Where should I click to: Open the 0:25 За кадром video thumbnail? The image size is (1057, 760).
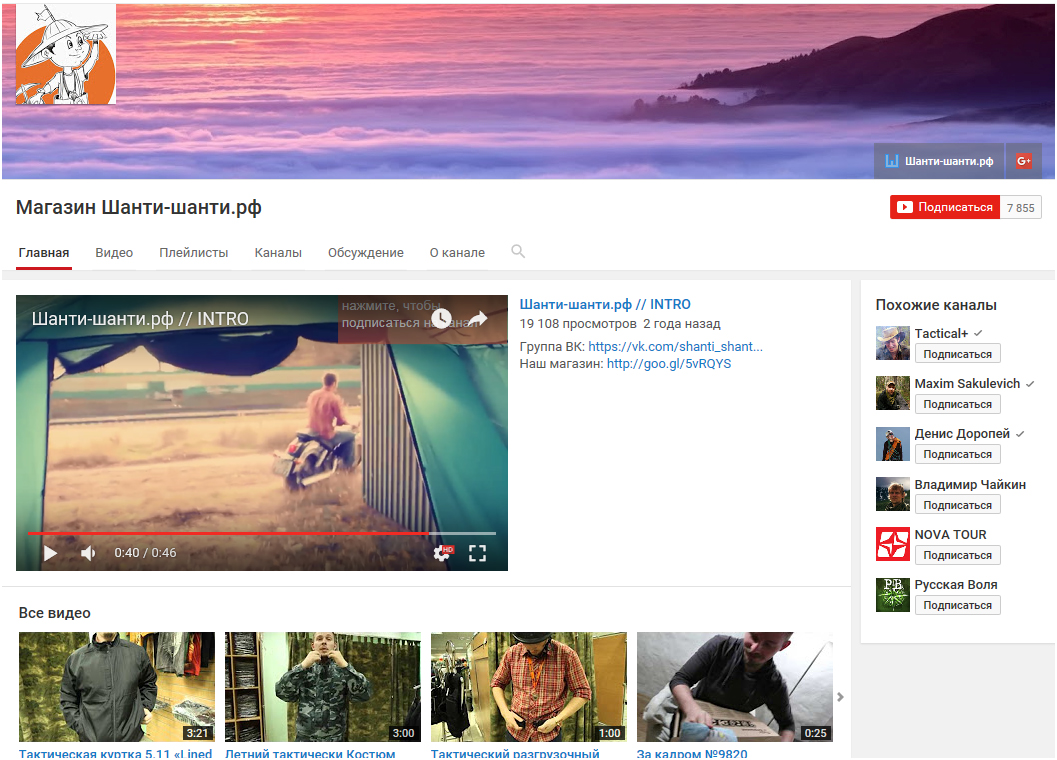[x=735, y=687]
